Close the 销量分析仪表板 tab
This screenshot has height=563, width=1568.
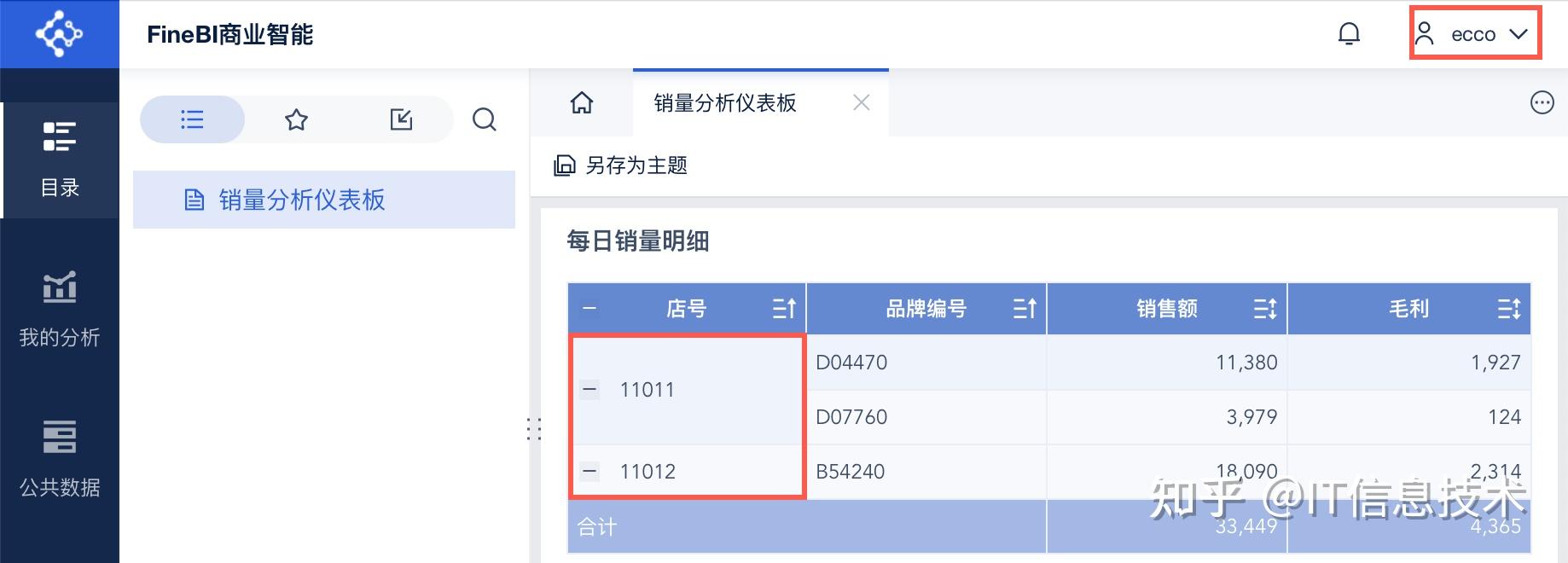[x=862, y=103]
